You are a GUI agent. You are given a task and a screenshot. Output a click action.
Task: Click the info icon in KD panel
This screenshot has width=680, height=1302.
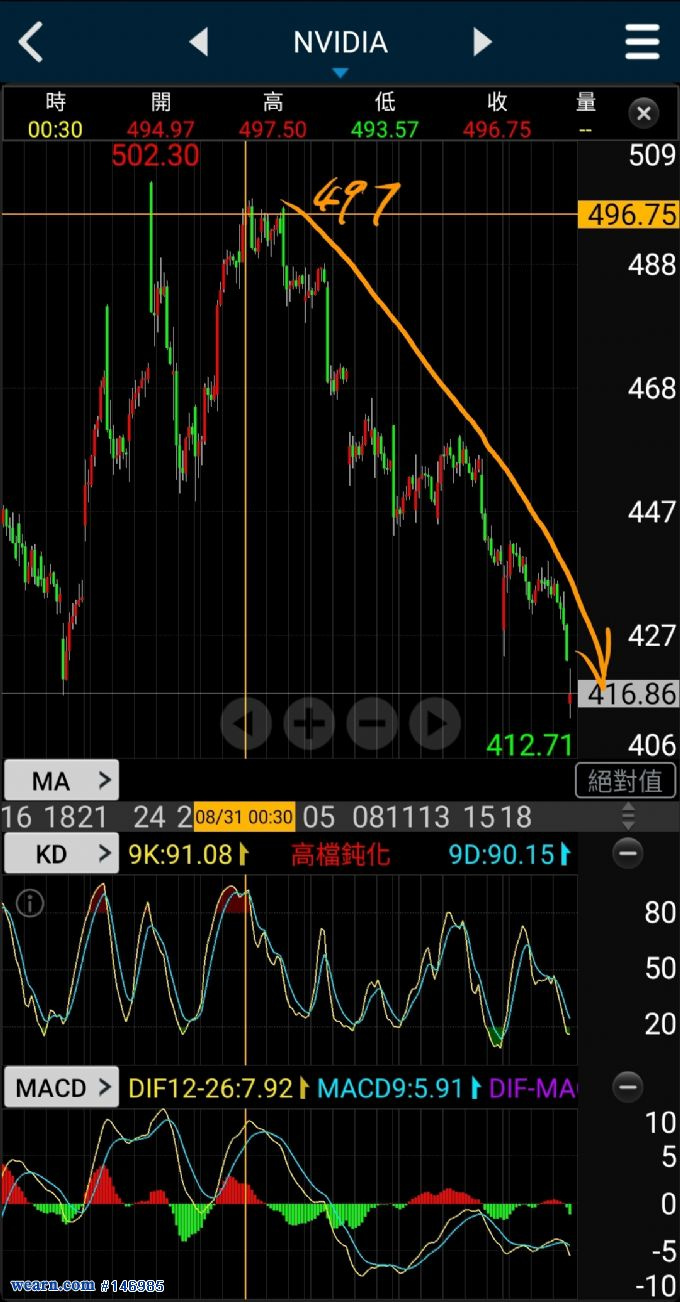coord(31,904)
